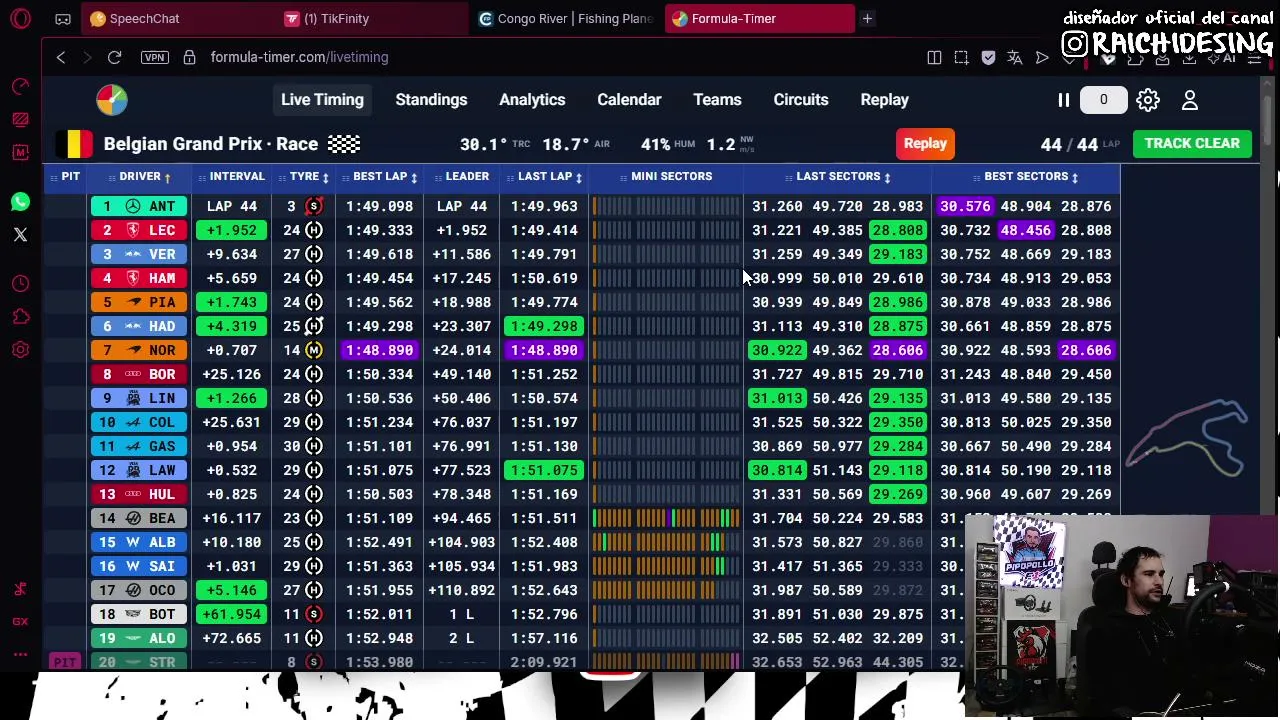
Task: Select driver LEC row badge
Action: pyautogui.click(x=137, y=230)
